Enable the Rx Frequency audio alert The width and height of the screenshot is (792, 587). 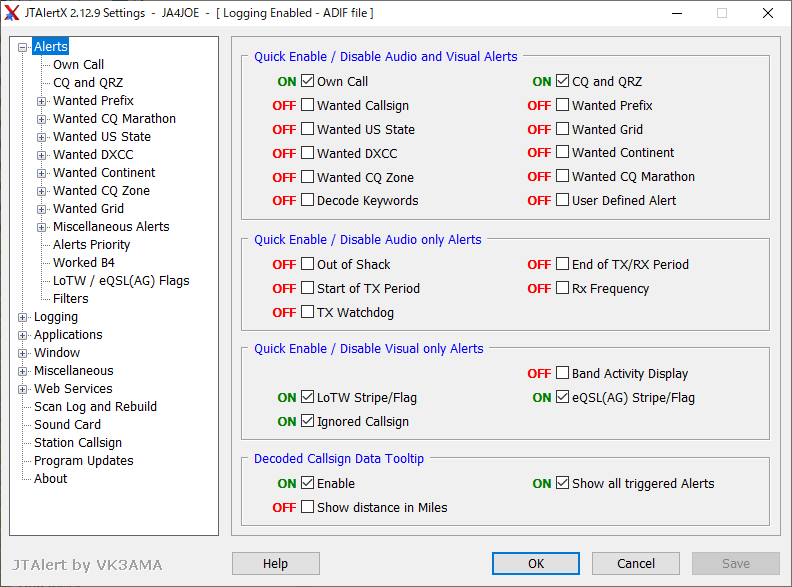pos(562,288)
